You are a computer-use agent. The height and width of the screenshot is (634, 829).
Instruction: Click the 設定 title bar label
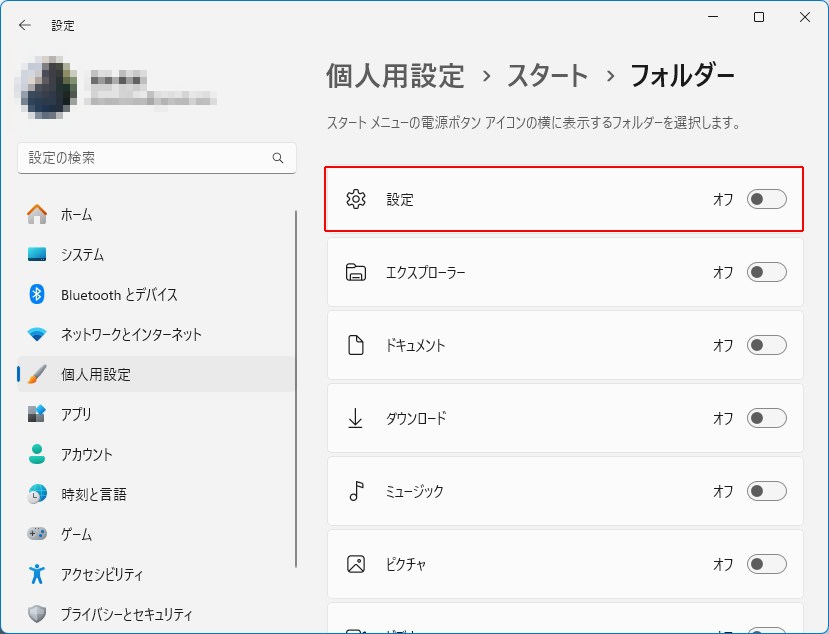pos(63,25)
